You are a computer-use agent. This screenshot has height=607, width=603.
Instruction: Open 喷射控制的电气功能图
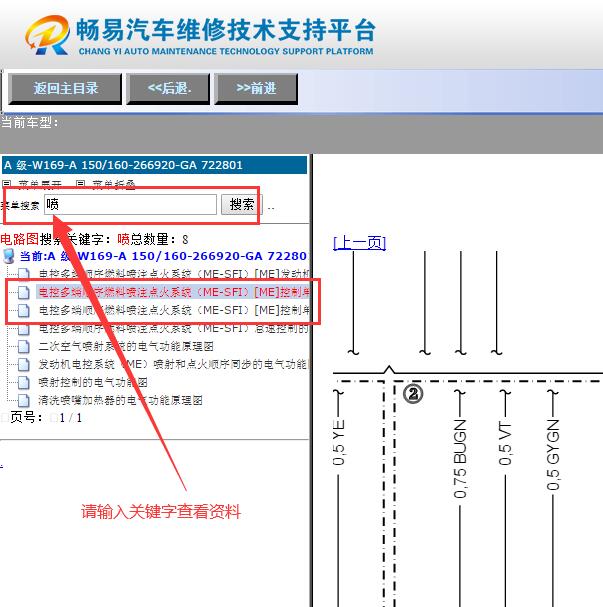[x=93, y=382]
